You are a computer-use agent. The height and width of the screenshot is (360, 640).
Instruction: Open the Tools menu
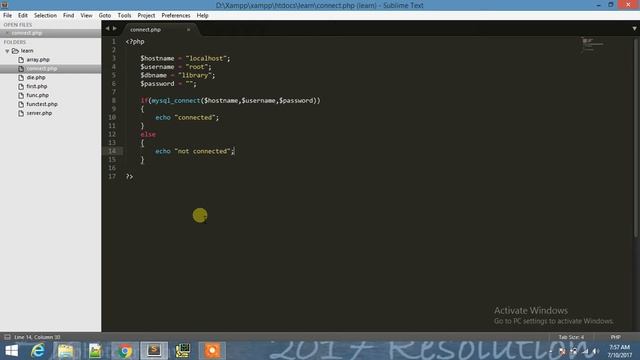pyautogui.click(x=124, y=16)
